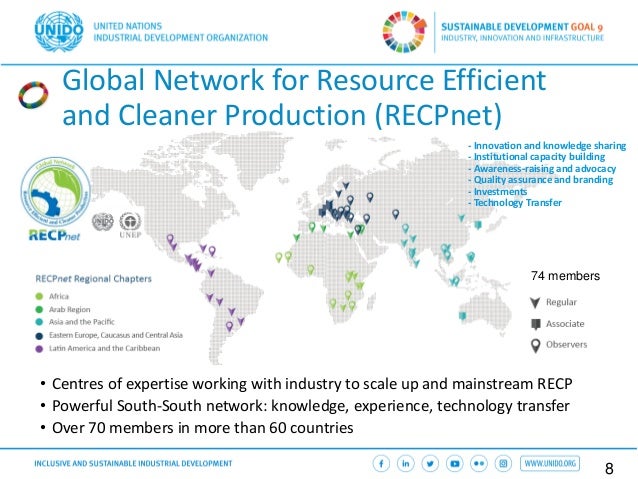Click the UNIDO globe logo
Screen dimensions: 638x479
(x=59, y=31)
